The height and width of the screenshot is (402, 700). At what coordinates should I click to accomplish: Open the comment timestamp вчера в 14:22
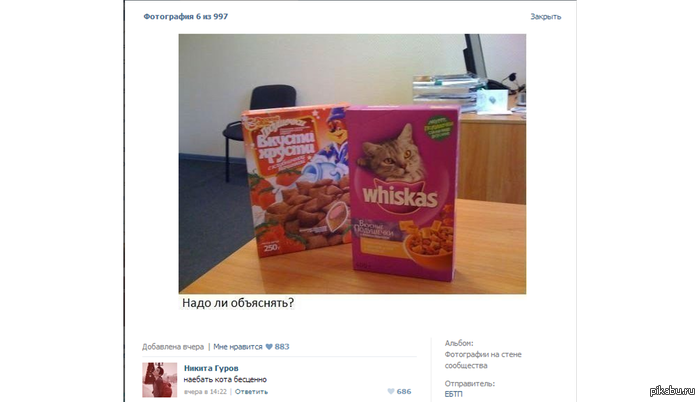pos(205,392)
